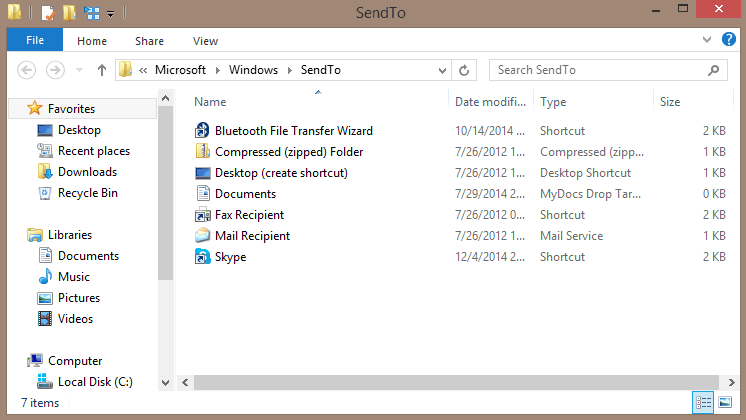Click the Fax Recipient file name
746x420 pixels.
click(x=249, y=215)
